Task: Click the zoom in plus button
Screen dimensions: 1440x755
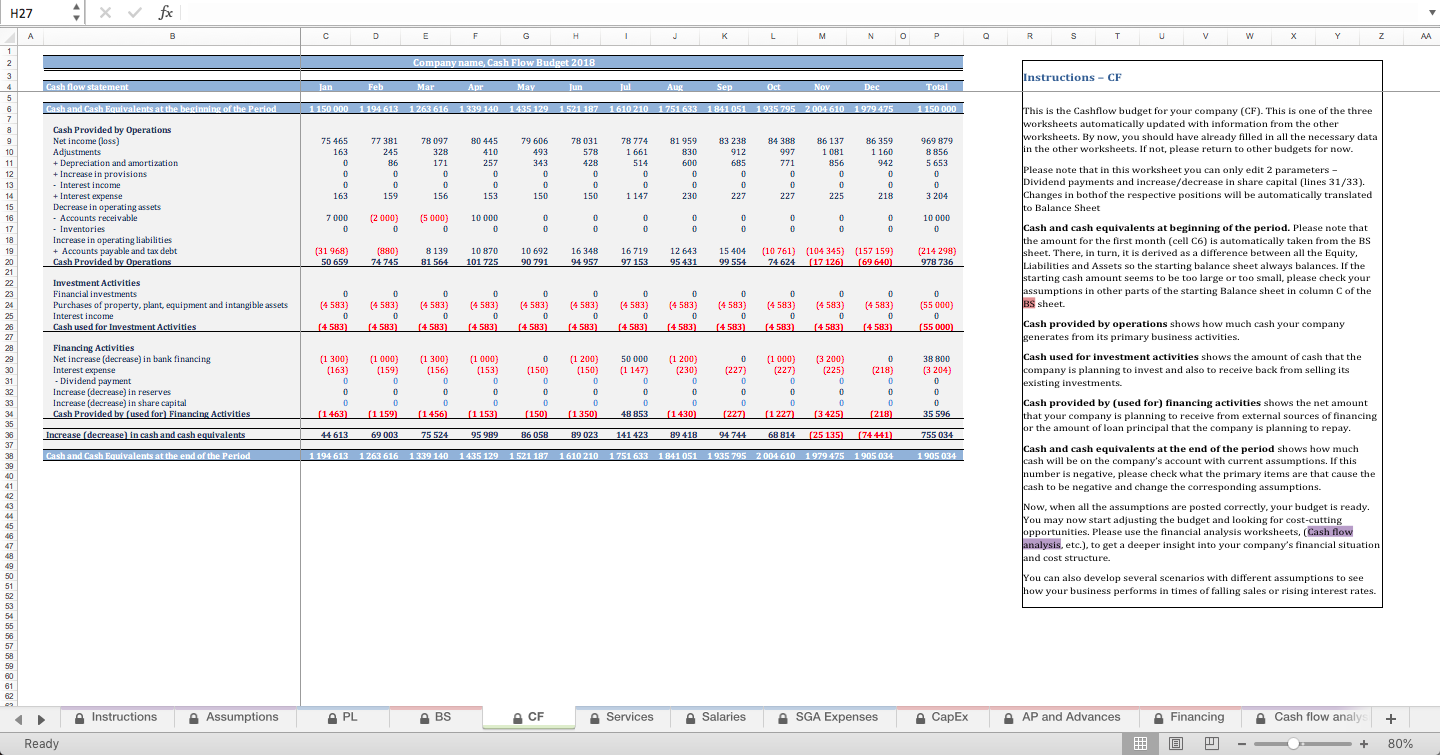Action: coord(1362,744)
